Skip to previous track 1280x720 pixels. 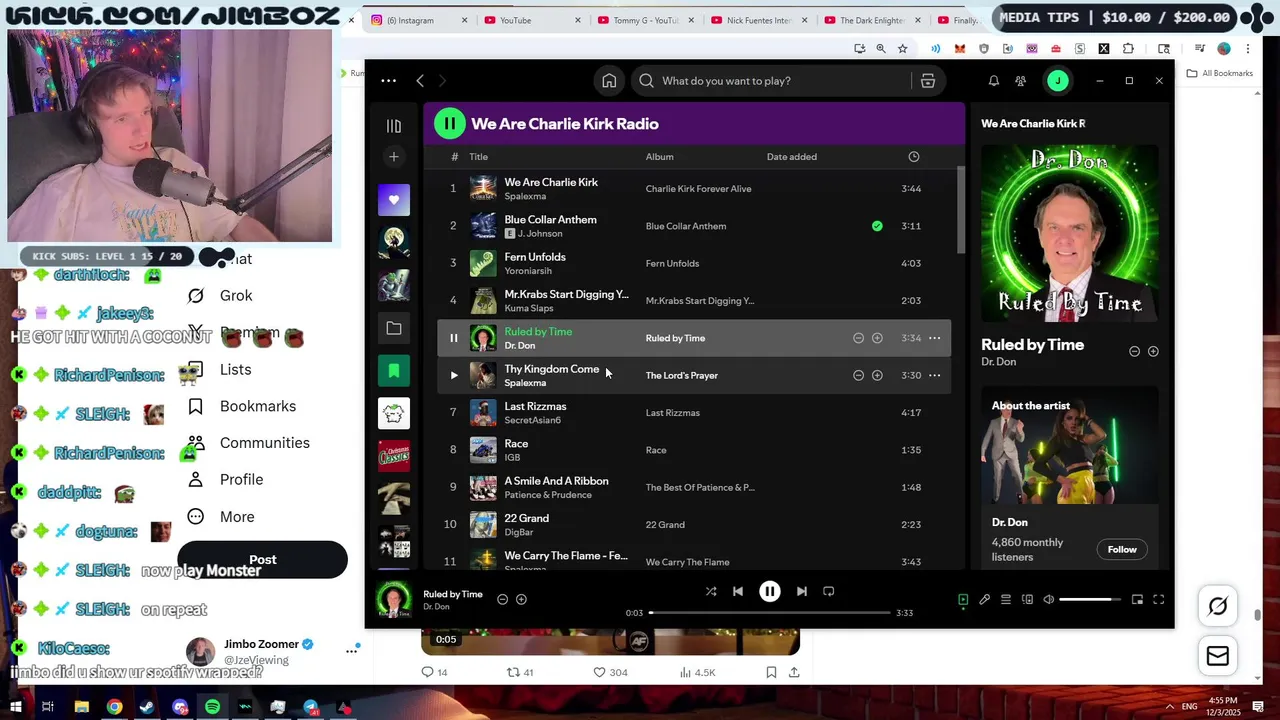[738, 591]
